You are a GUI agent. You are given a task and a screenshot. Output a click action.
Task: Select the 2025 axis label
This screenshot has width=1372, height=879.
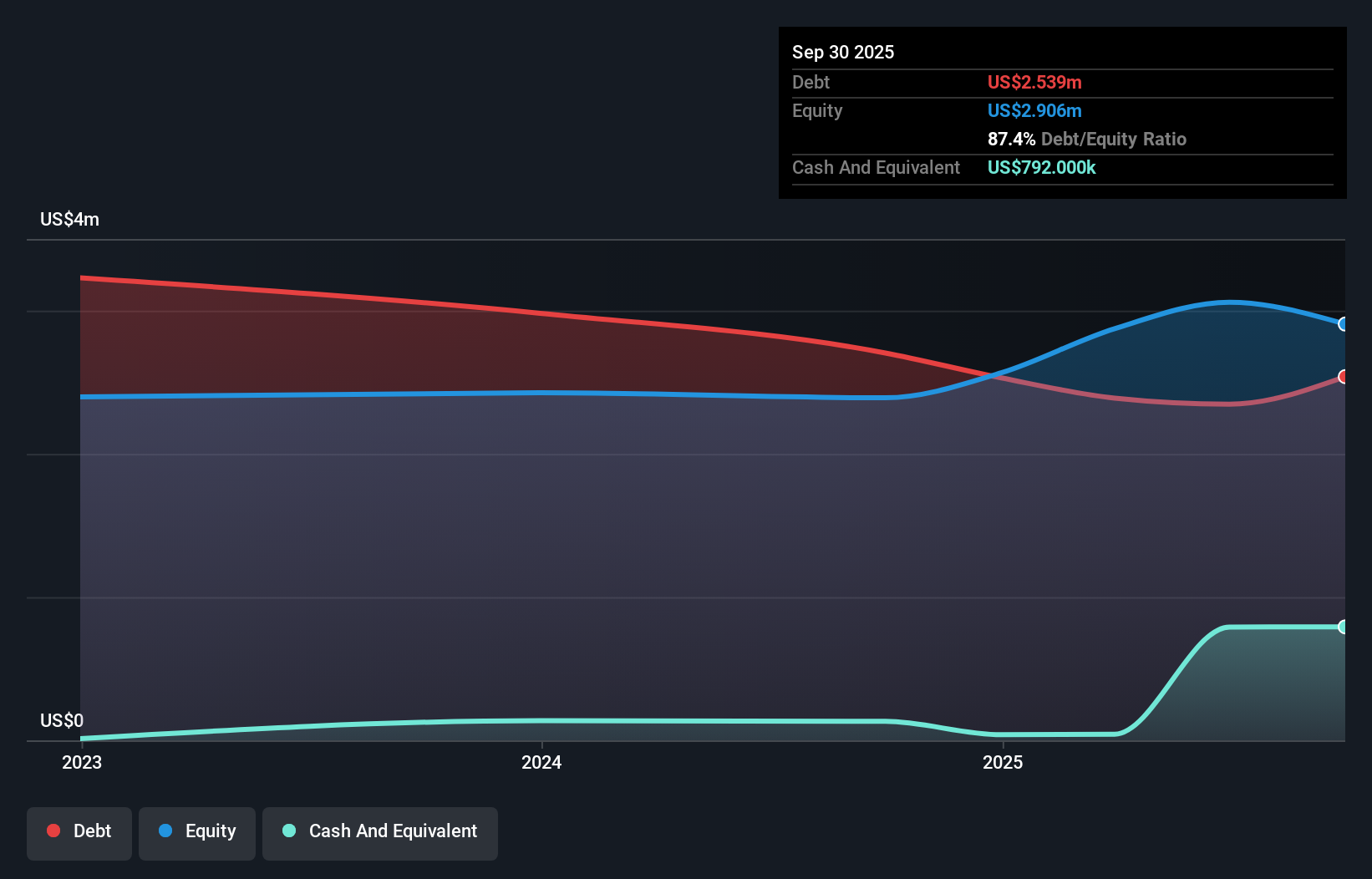click(1004, 762)
